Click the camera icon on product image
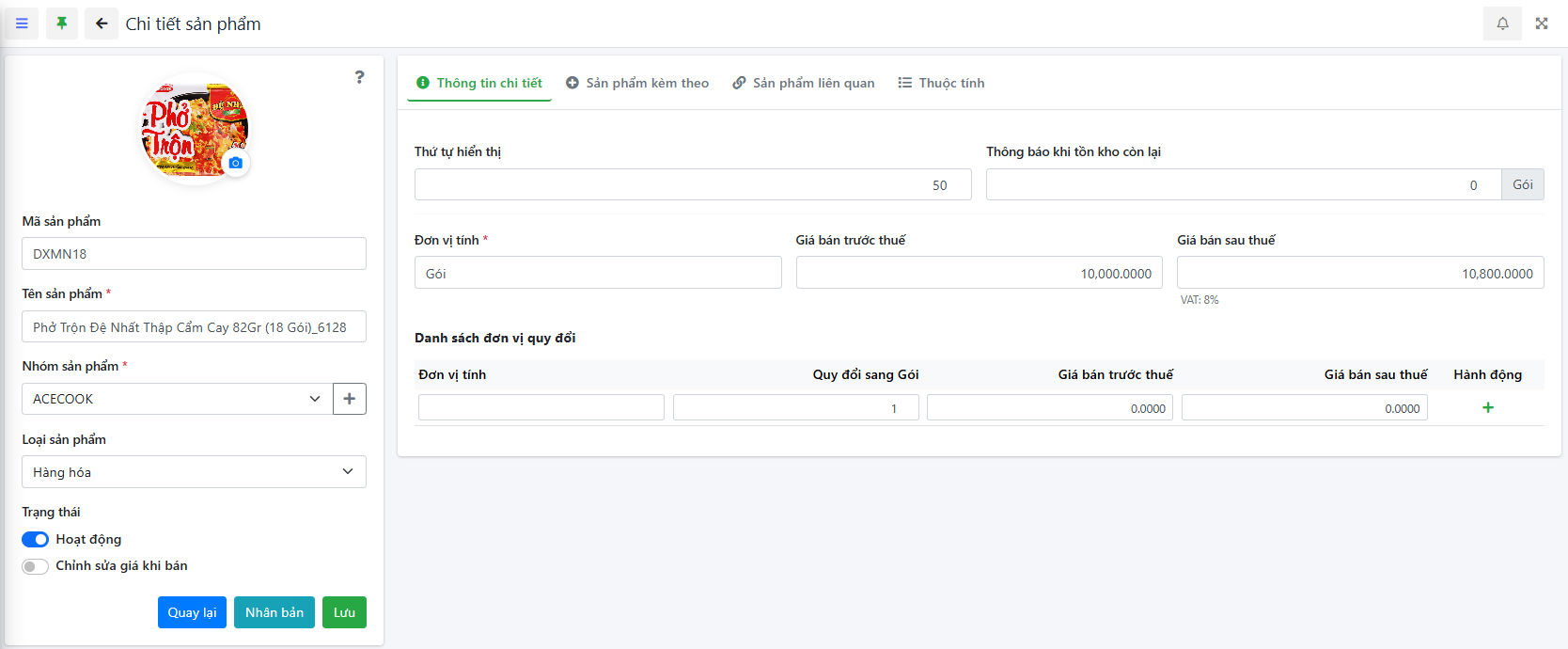Screen dimensions: 1568x649 tap(235, 163)
